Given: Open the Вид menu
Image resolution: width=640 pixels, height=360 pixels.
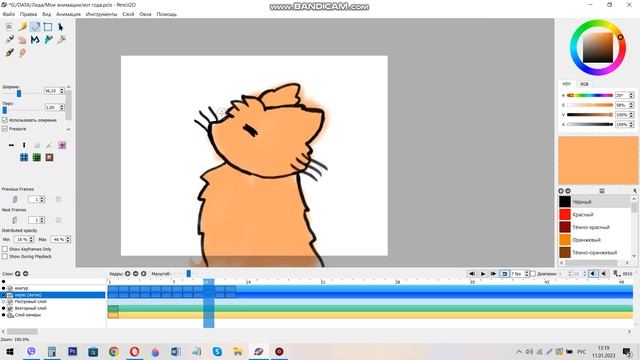Looking at the screenshot, I should pos(47,14).
